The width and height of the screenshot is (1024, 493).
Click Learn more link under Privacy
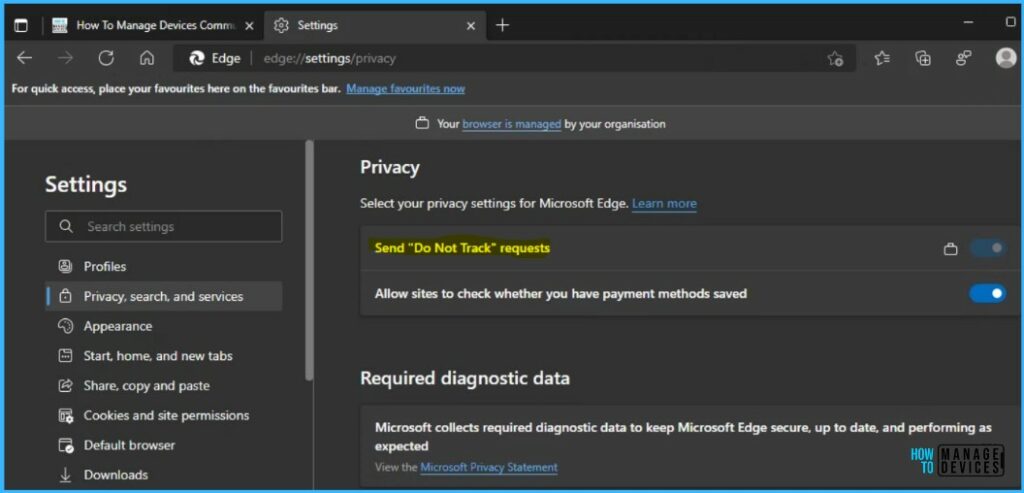664,204
